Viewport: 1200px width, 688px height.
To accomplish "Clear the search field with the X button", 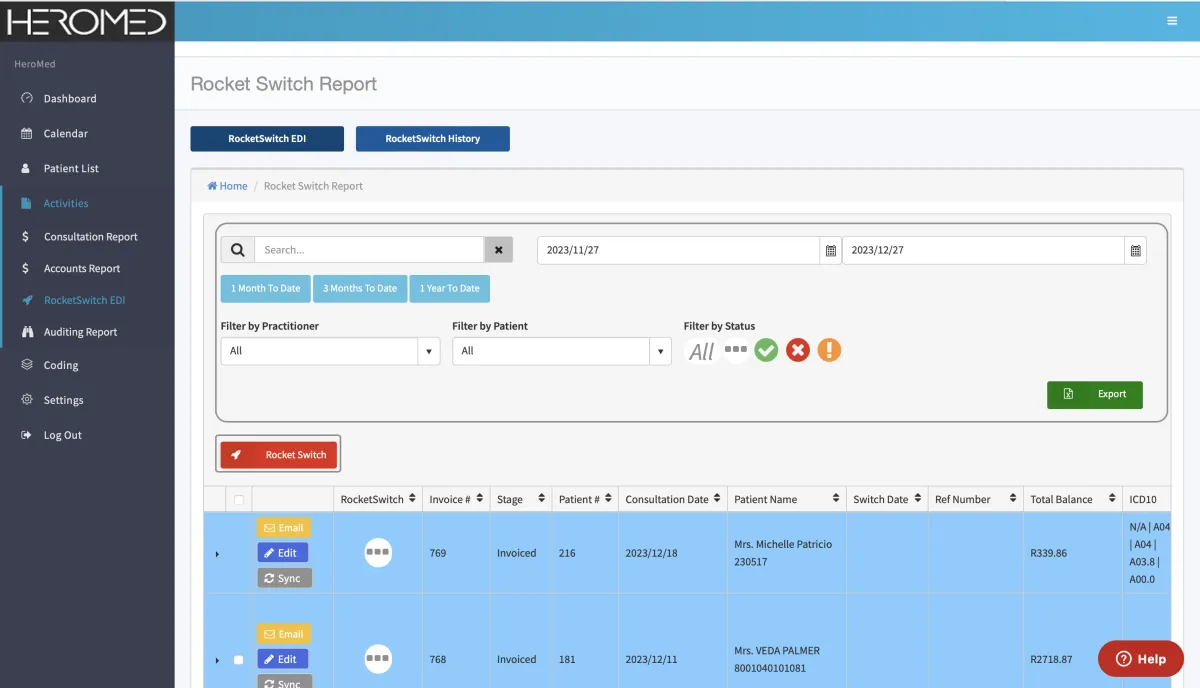I will [x=499, y=250].
